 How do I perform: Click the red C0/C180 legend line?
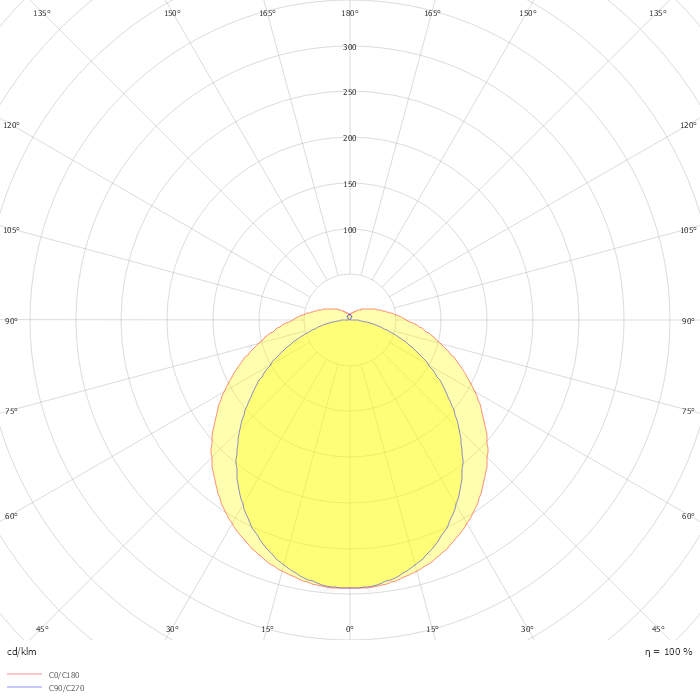point(25,674)
